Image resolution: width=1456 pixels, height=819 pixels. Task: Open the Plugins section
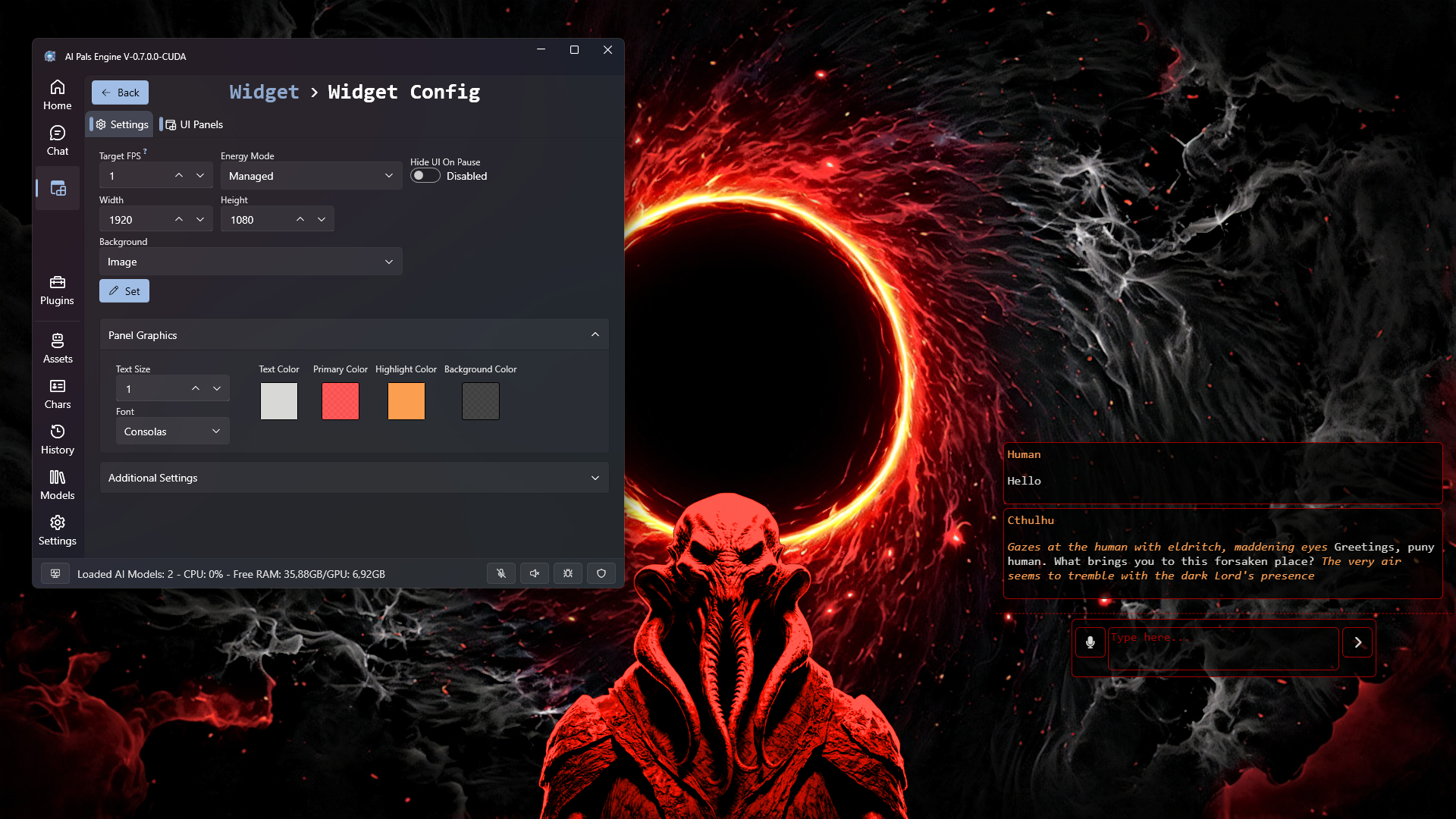[x=58, y=290]
